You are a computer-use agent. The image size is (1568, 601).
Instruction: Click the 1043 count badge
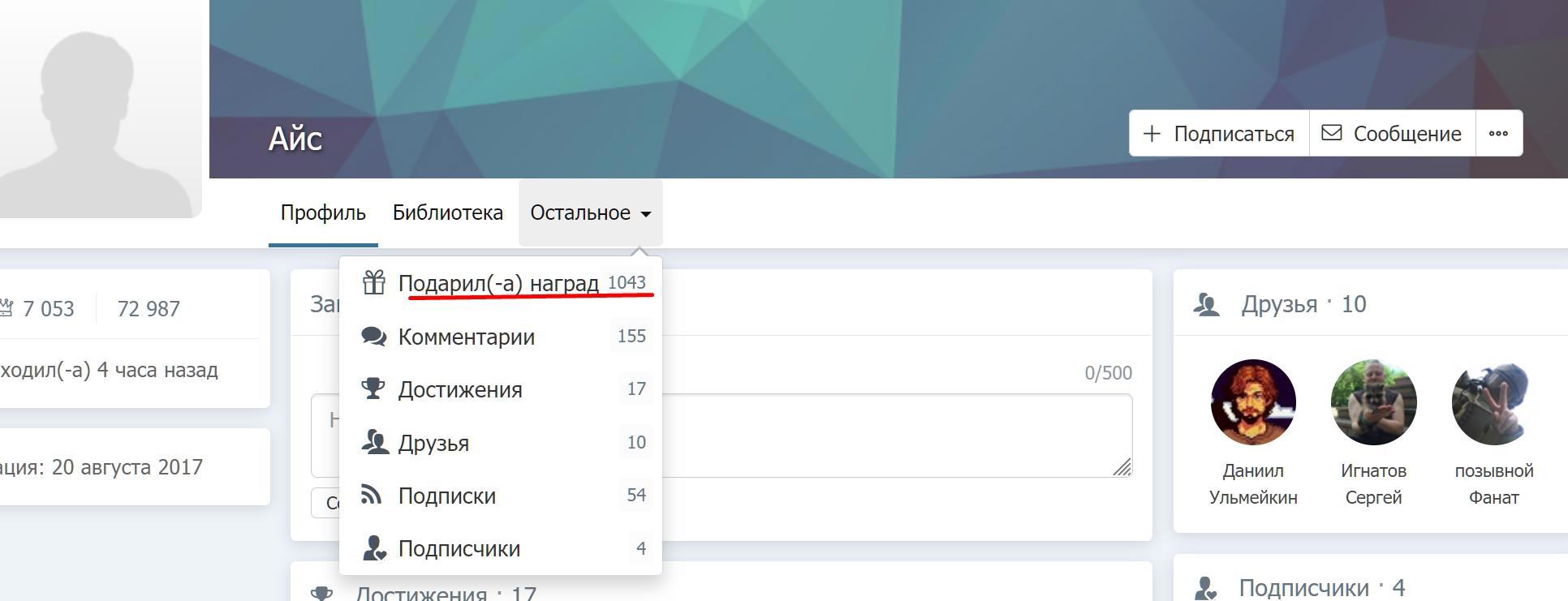tap(627, 282)
